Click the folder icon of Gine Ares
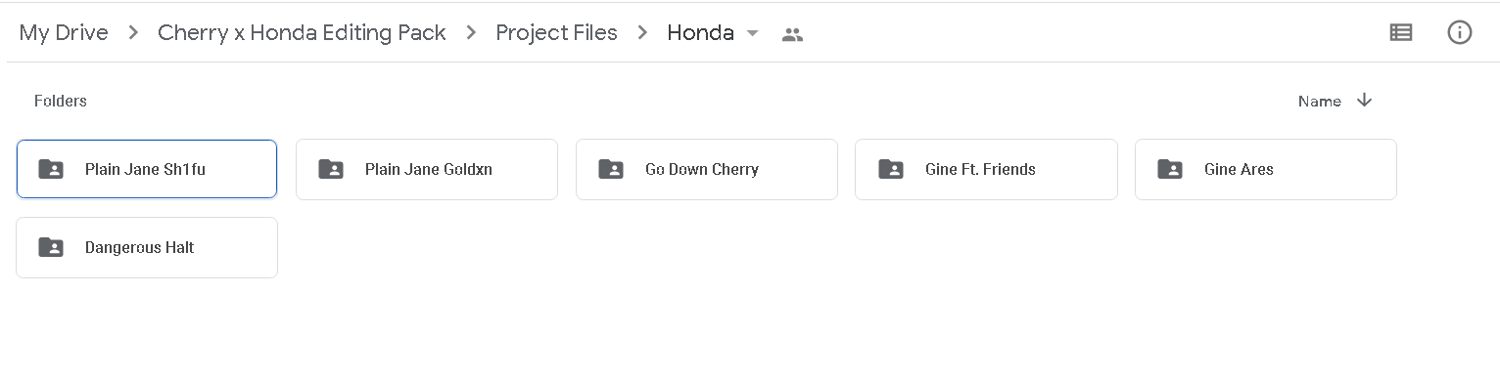The height and width of the screenshot is (379, 1500). tap(1169, 169)
